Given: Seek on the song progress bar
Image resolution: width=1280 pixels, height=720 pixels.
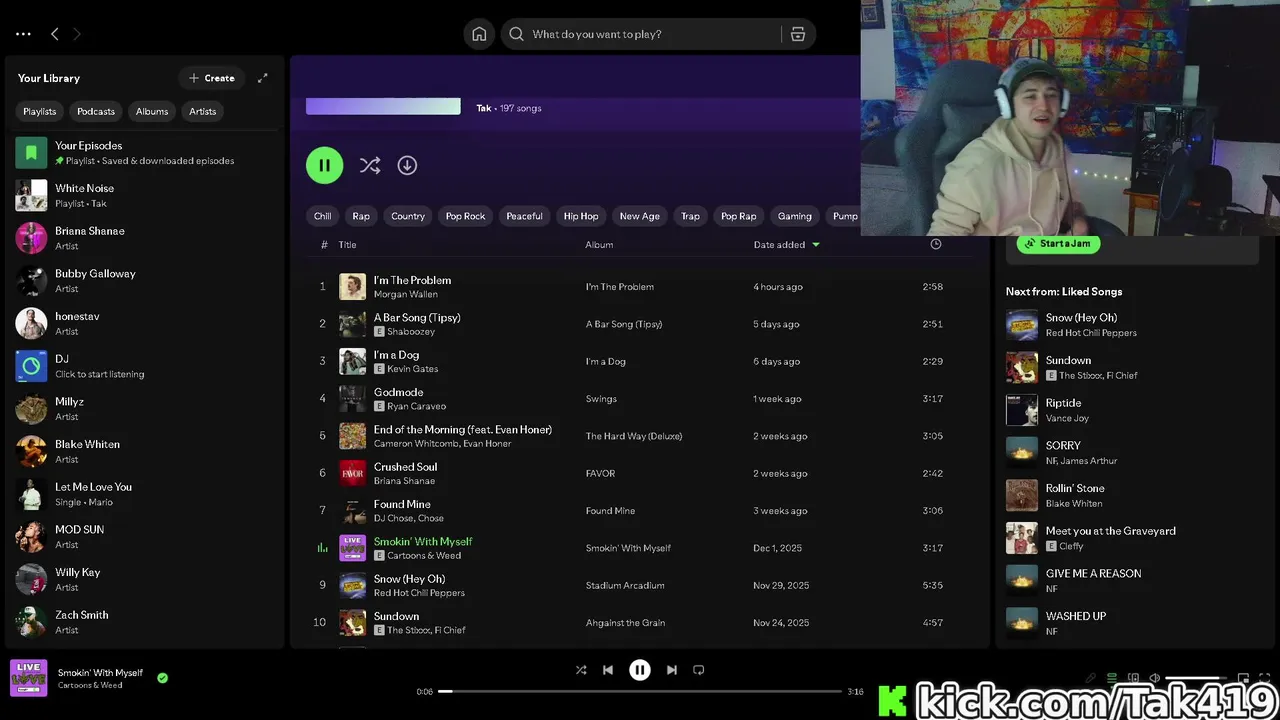Looking at the screenshot, I should pos(640,691).
